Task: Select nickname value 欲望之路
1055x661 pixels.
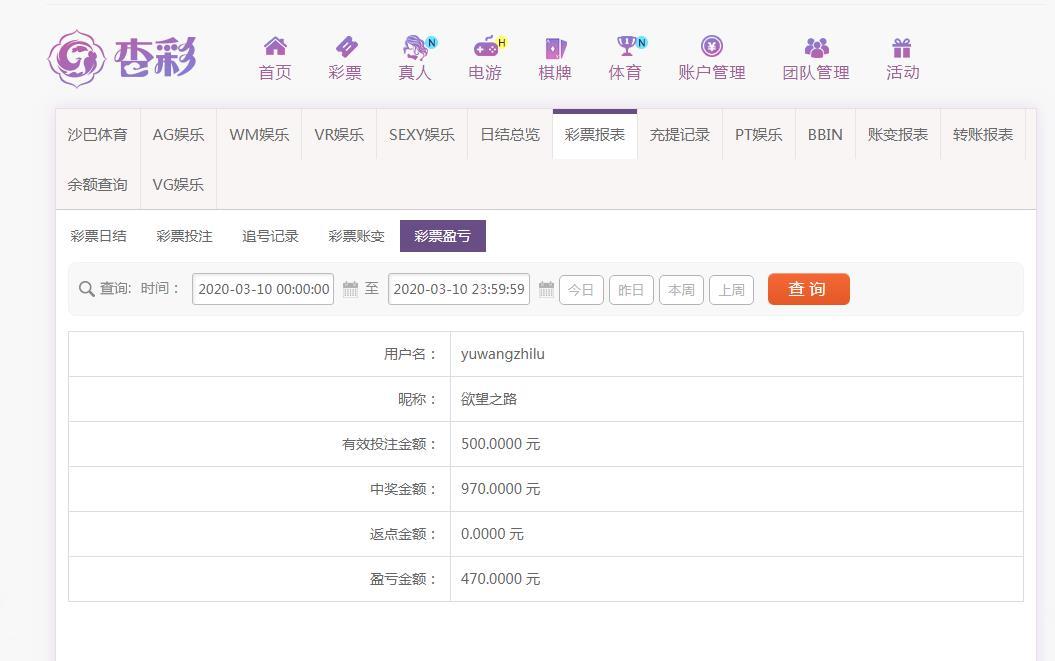Action: (489, 399)
